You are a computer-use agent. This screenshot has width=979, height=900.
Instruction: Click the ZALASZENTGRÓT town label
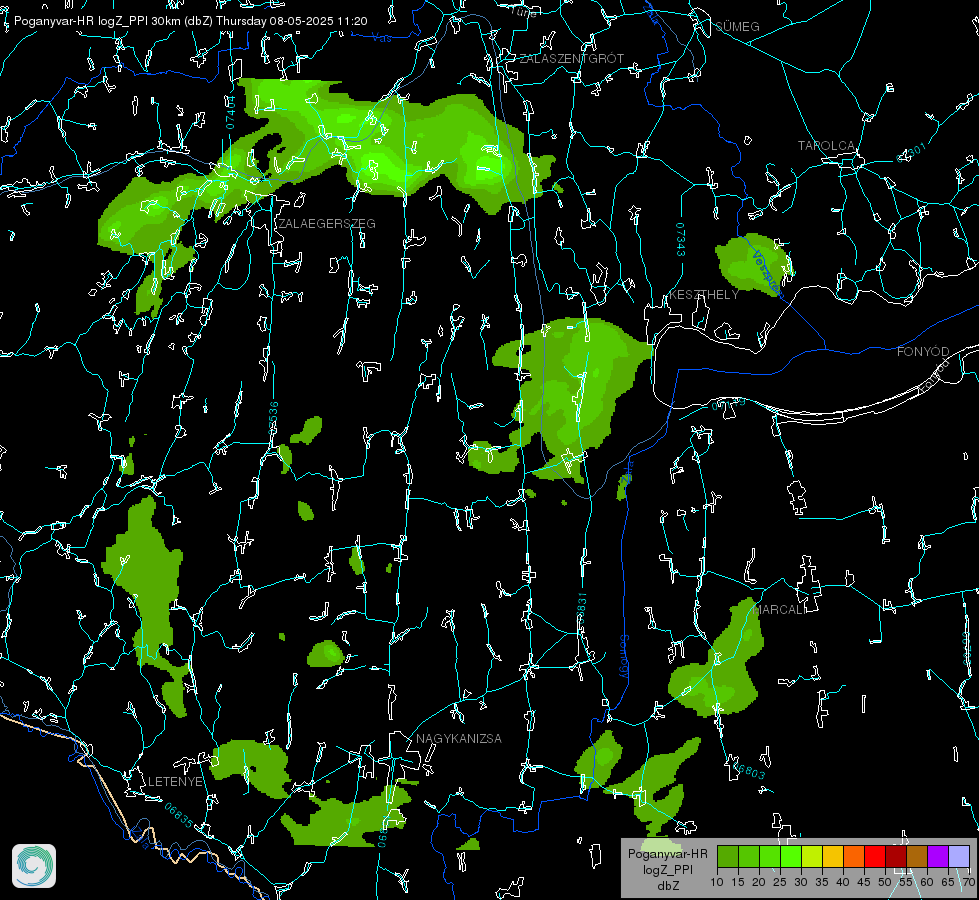coord(571,58)
